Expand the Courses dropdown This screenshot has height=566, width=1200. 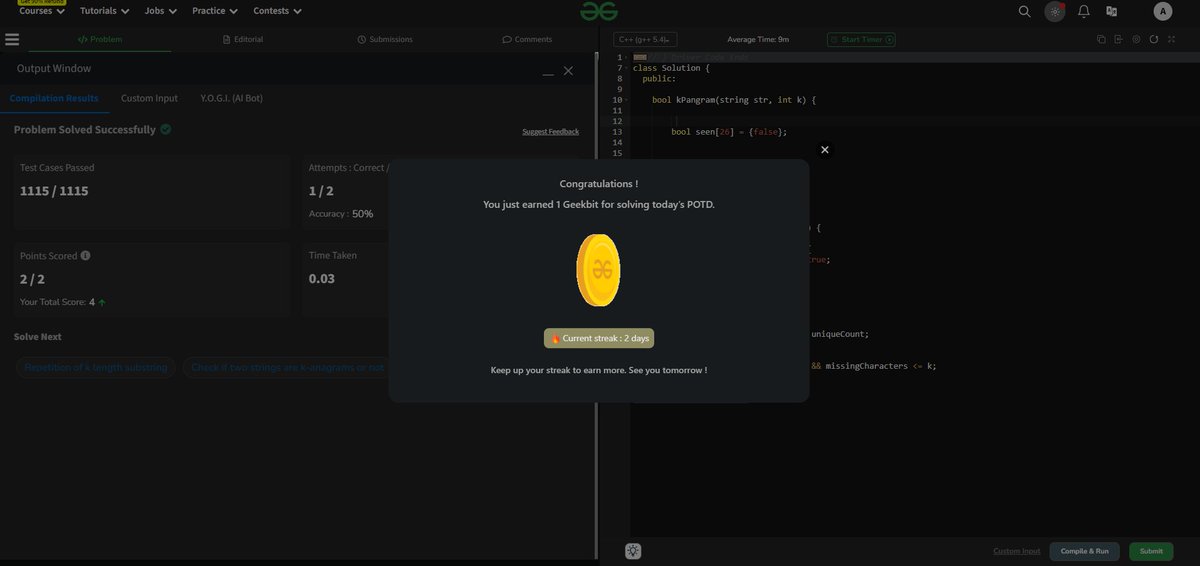coord(43,11)
